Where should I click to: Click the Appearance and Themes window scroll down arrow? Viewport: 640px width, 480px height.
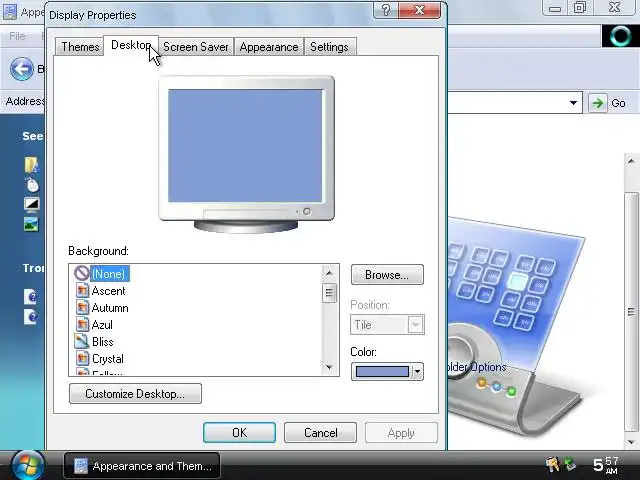[631, 442]
